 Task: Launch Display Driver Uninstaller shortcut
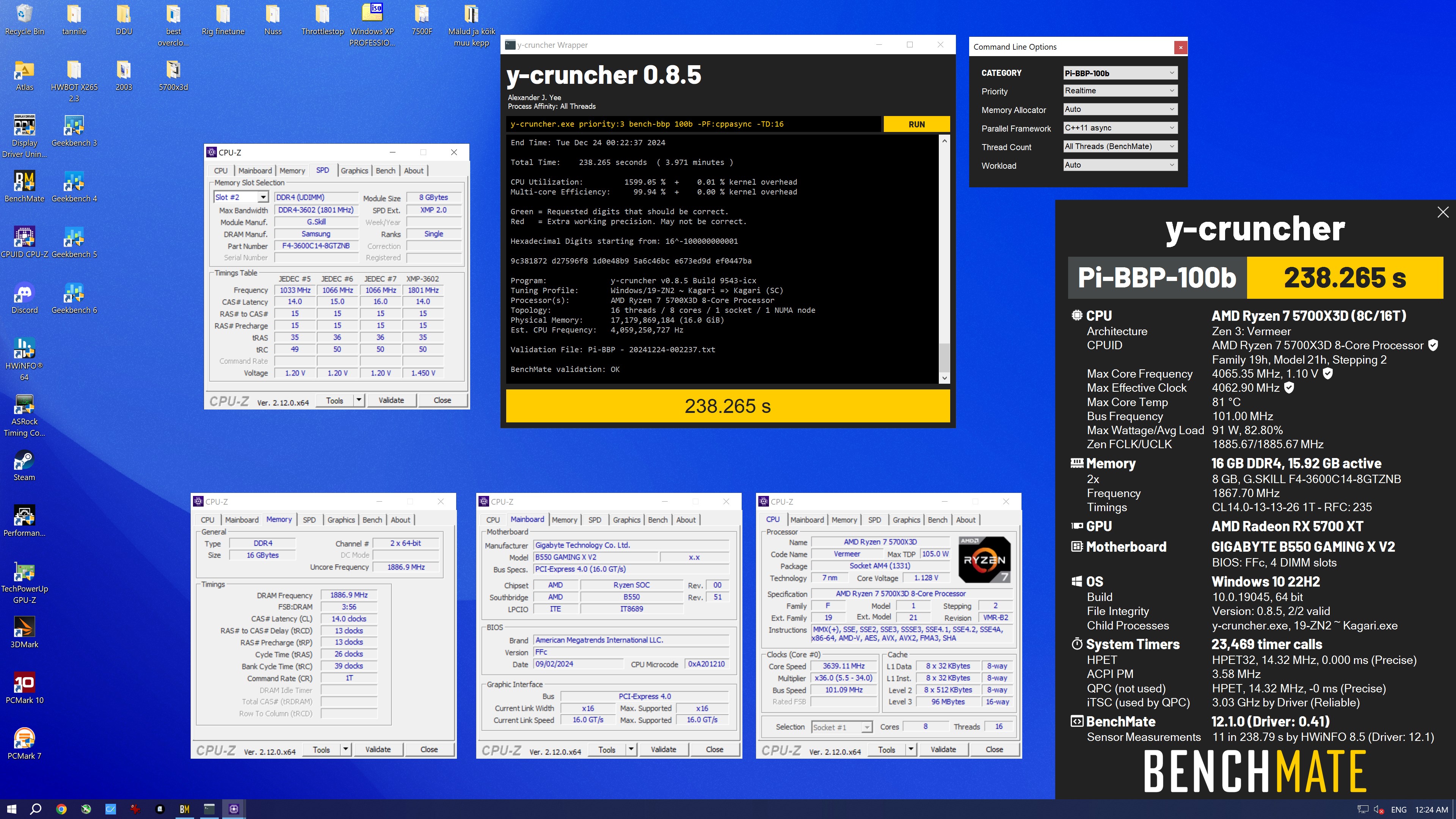pos(24,137)
